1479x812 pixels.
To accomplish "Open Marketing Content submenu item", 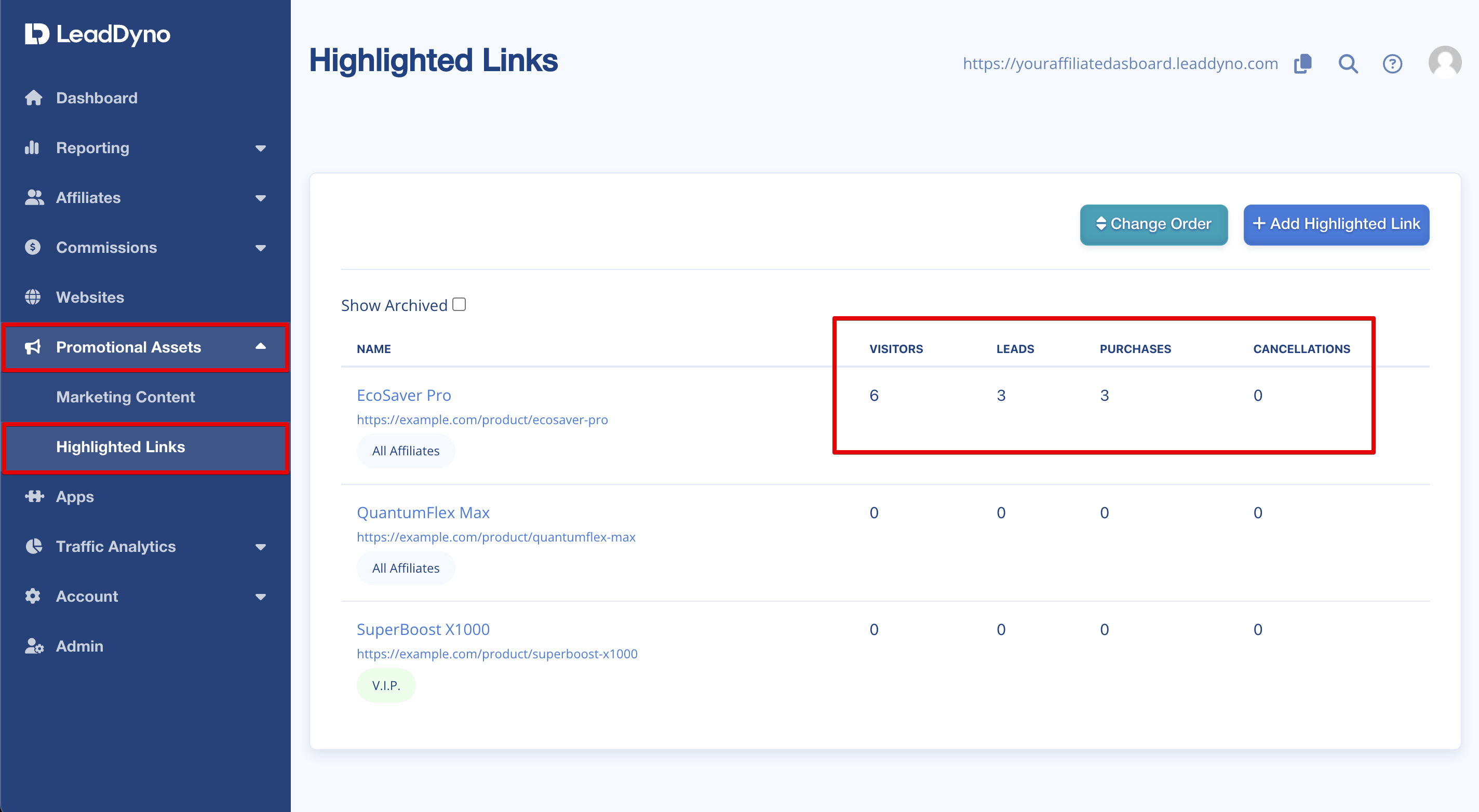I will (126, 397).
